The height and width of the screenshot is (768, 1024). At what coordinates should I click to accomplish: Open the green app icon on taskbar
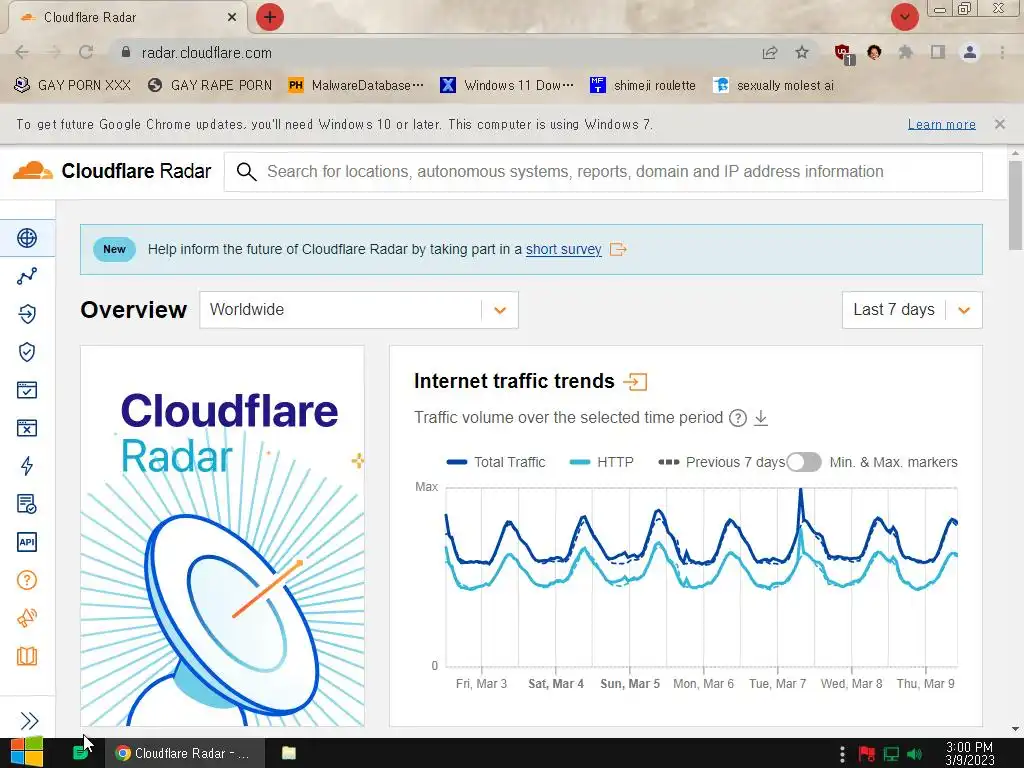pos(80,753)
